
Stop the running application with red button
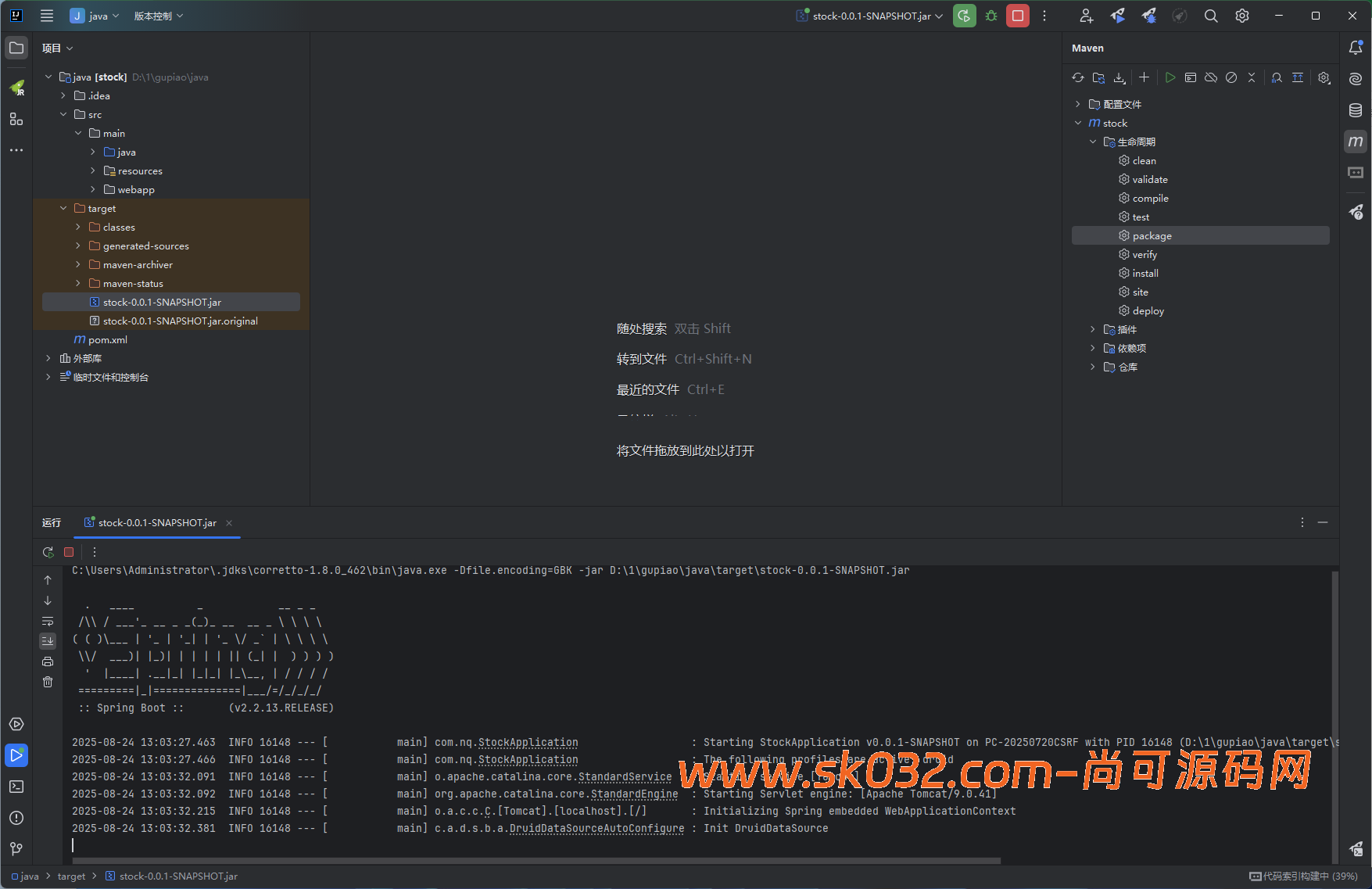(1017, 16)
